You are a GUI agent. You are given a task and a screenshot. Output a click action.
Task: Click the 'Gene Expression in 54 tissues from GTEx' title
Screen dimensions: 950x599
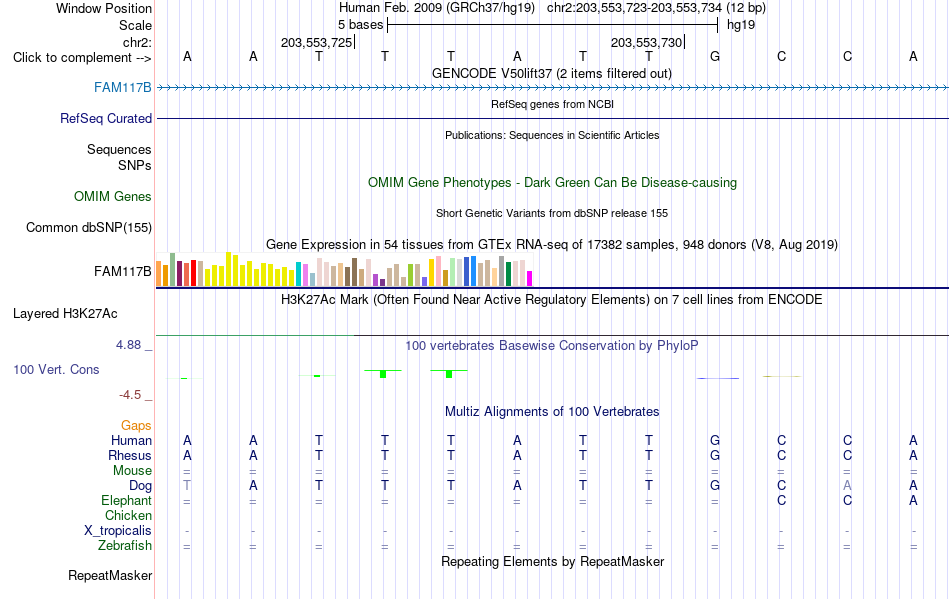pos(552,245)
